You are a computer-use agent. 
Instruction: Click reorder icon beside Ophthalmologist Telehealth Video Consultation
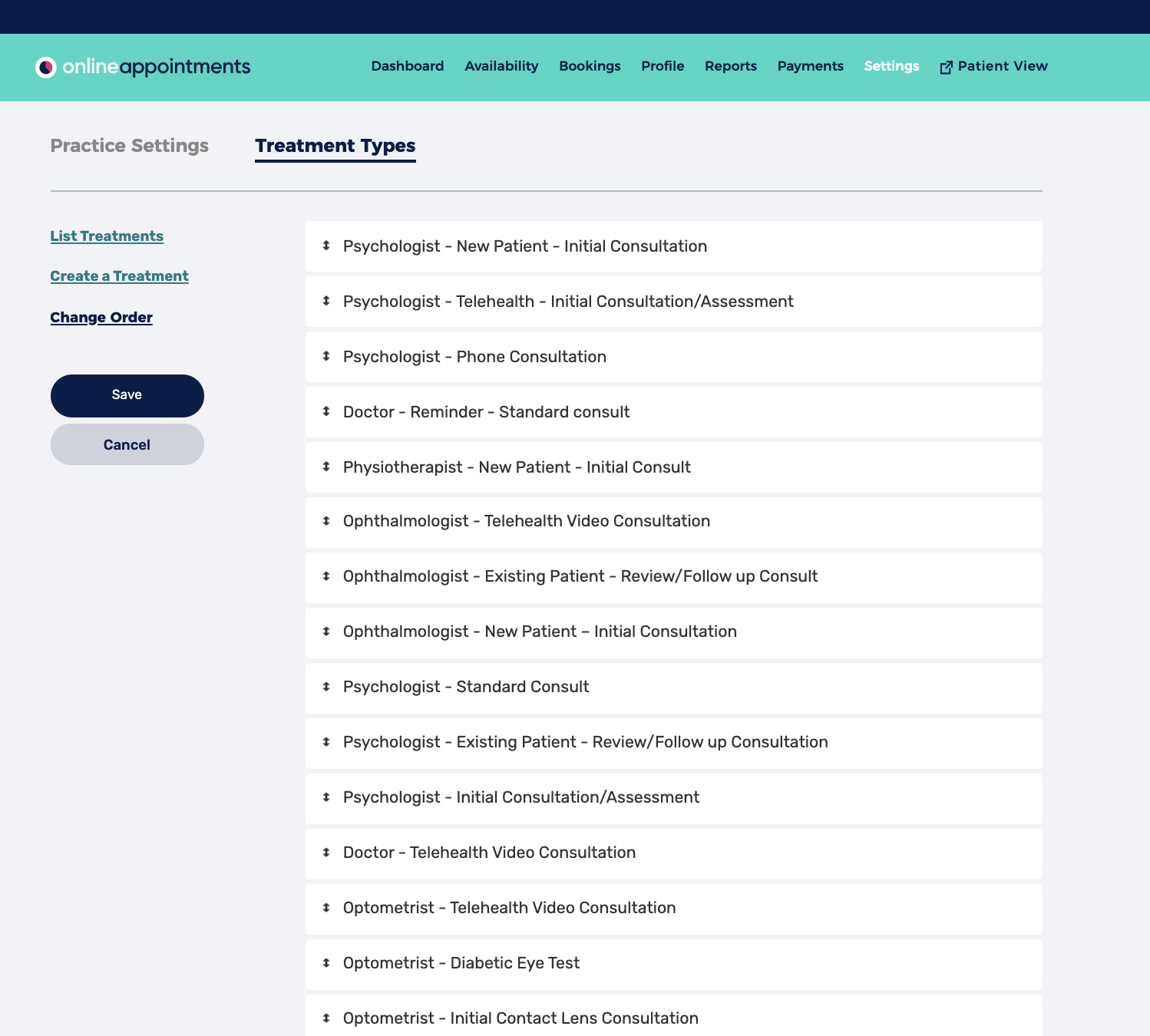point(326,521)
